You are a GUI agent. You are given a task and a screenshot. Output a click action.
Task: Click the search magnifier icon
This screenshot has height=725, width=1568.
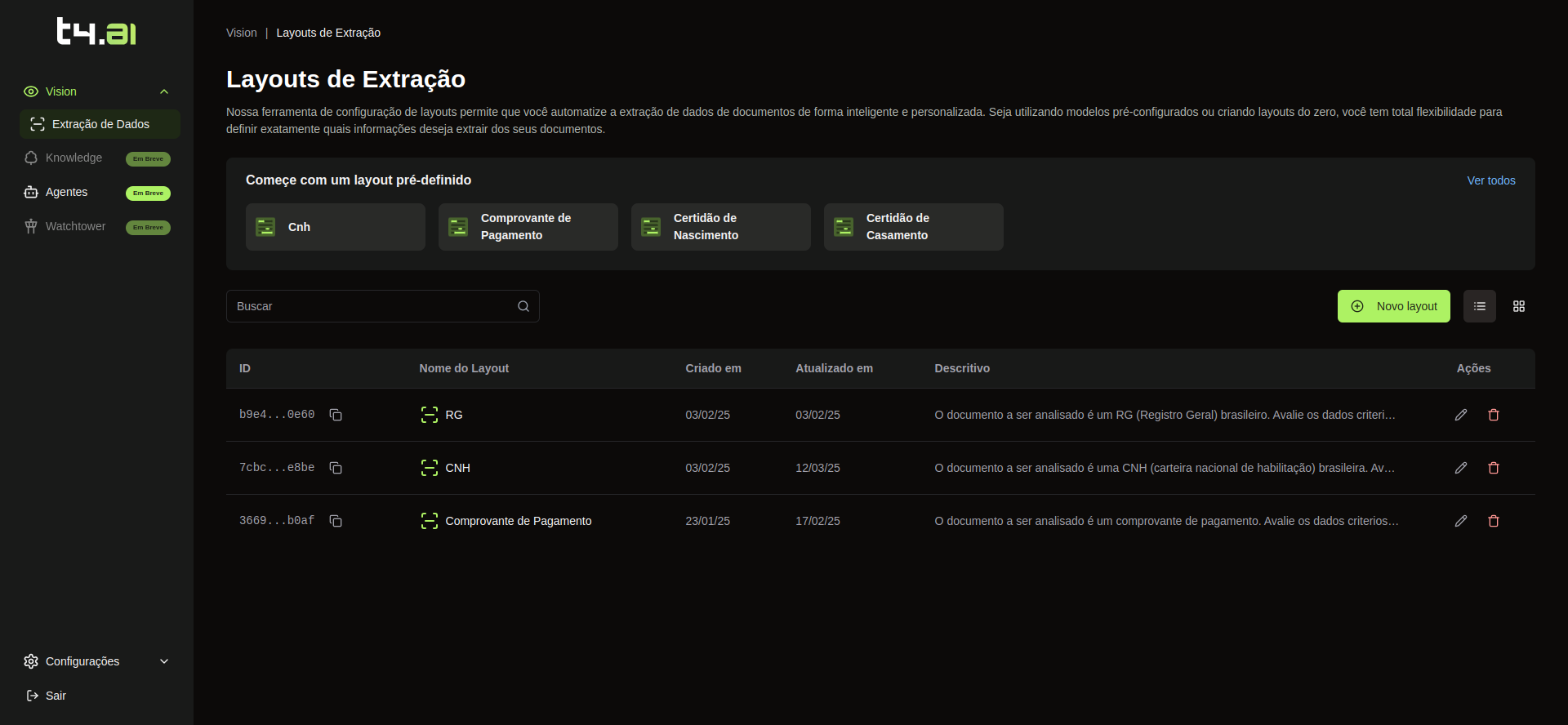pyautogui.click(x=523, y=306)
